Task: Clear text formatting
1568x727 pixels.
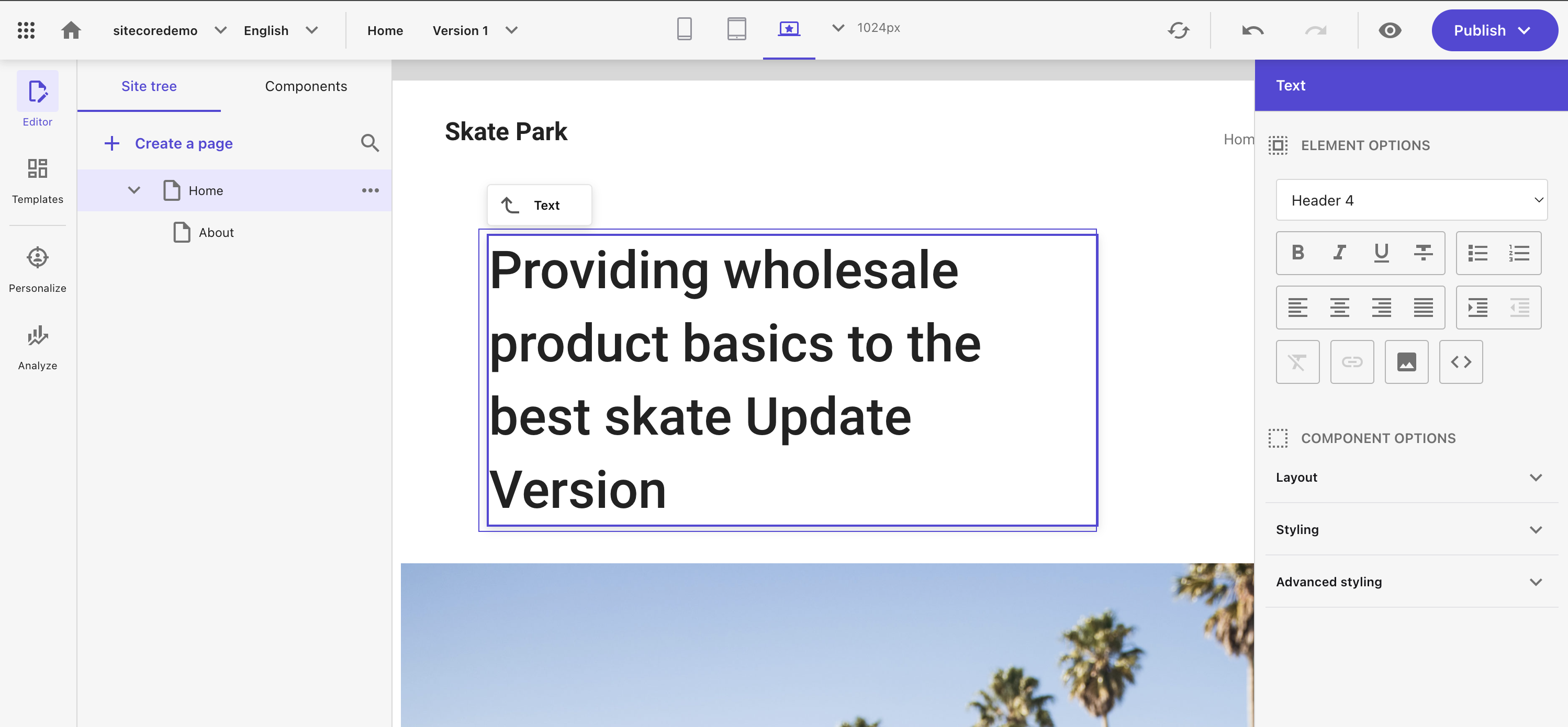Action: [1298, 362]
